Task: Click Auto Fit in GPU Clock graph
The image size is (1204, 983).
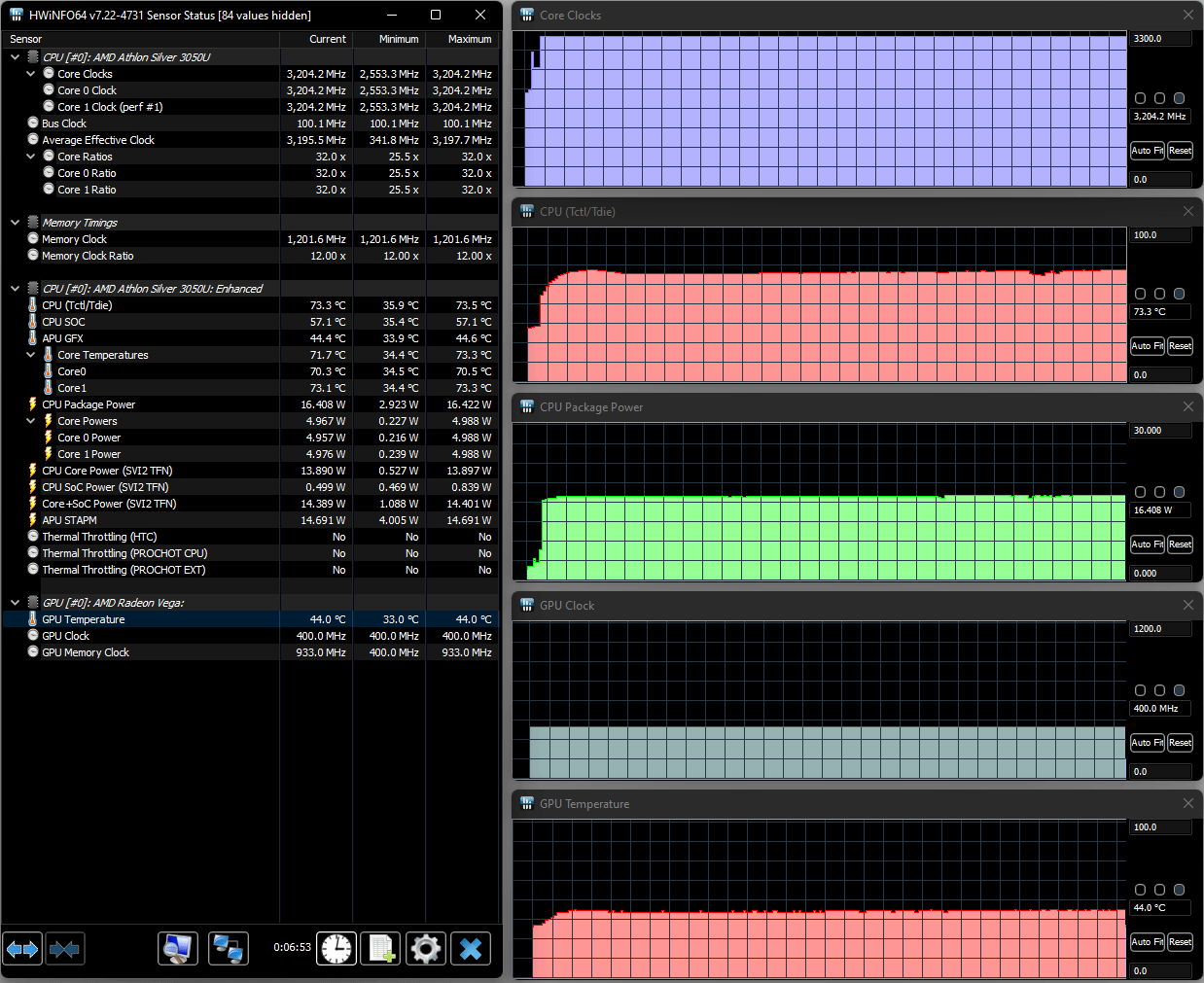Action: click(1148, 743)
